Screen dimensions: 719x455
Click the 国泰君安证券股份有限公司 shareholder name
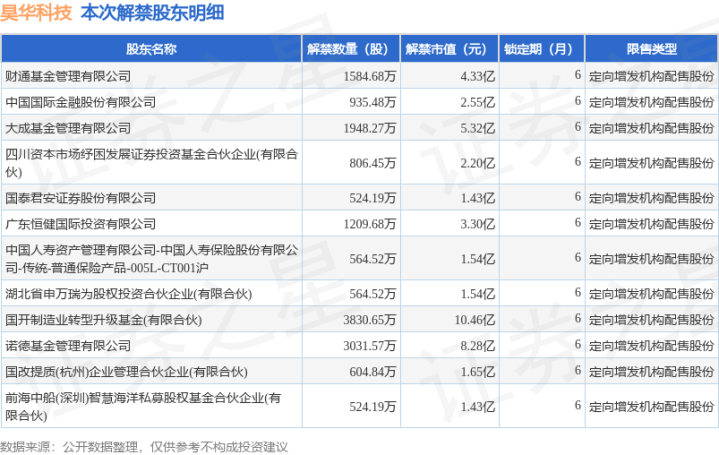(81, 198)
